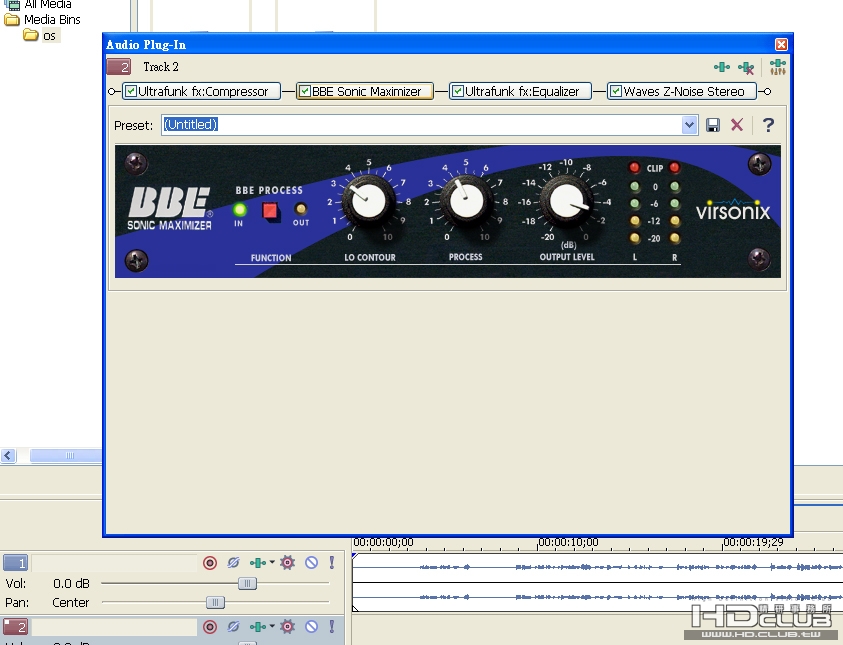Viewport: 843px width, 645px height.
Task: Arm Track 2 for record
Action: [210, 627]
